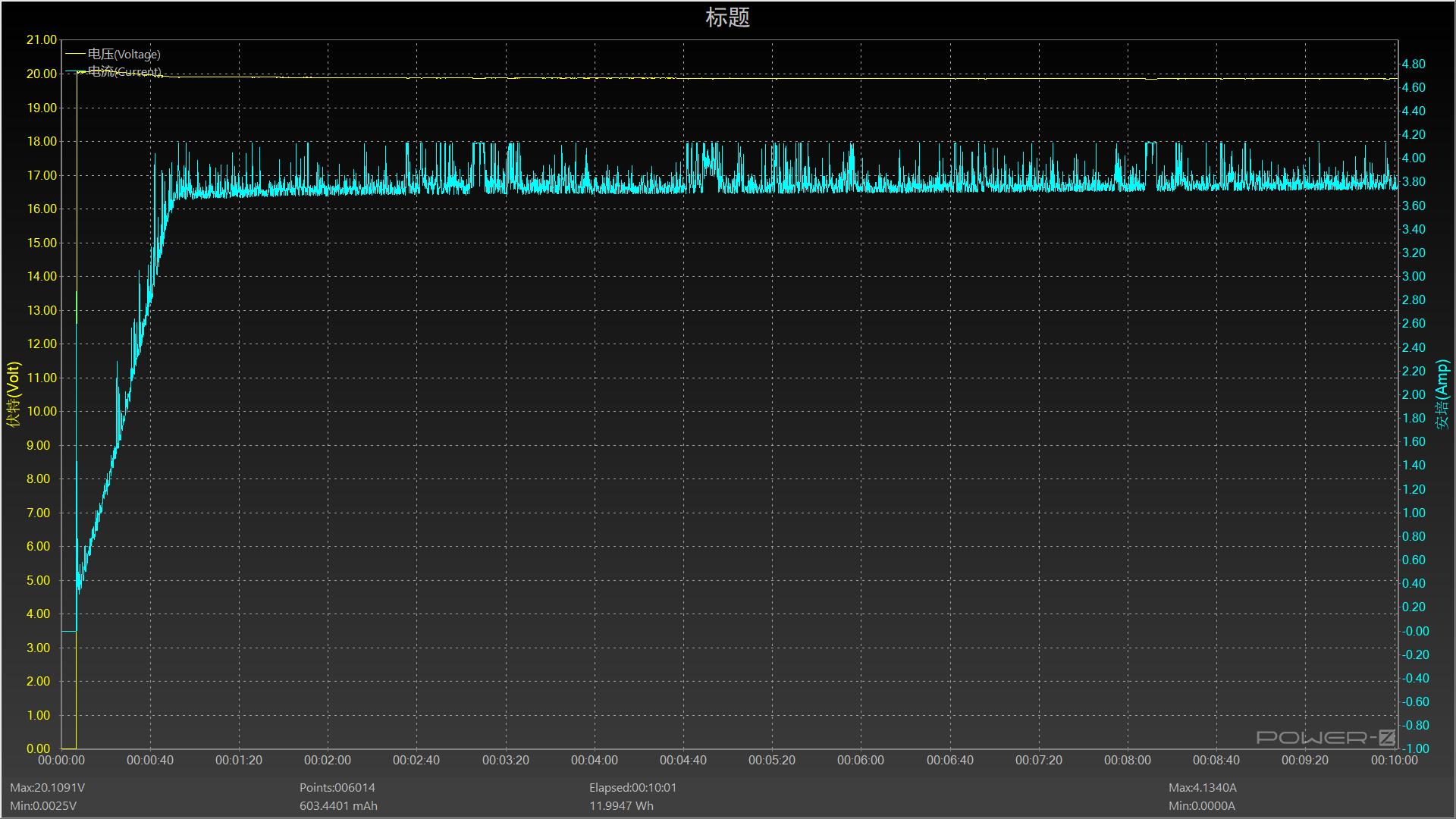Click the Points:006014 counter
This screenshot has height=819, width=1456.
337,787
